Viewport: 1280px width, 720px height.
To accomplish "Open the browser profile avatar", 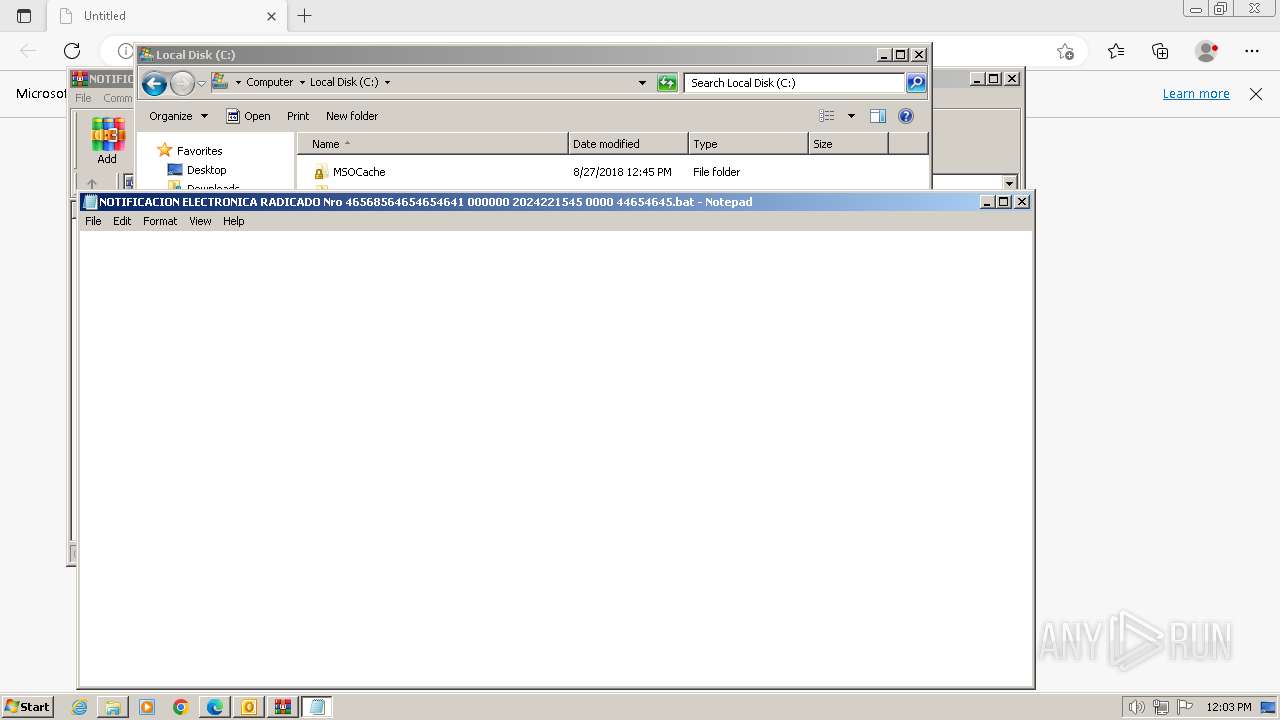I will pos(1207,51).
